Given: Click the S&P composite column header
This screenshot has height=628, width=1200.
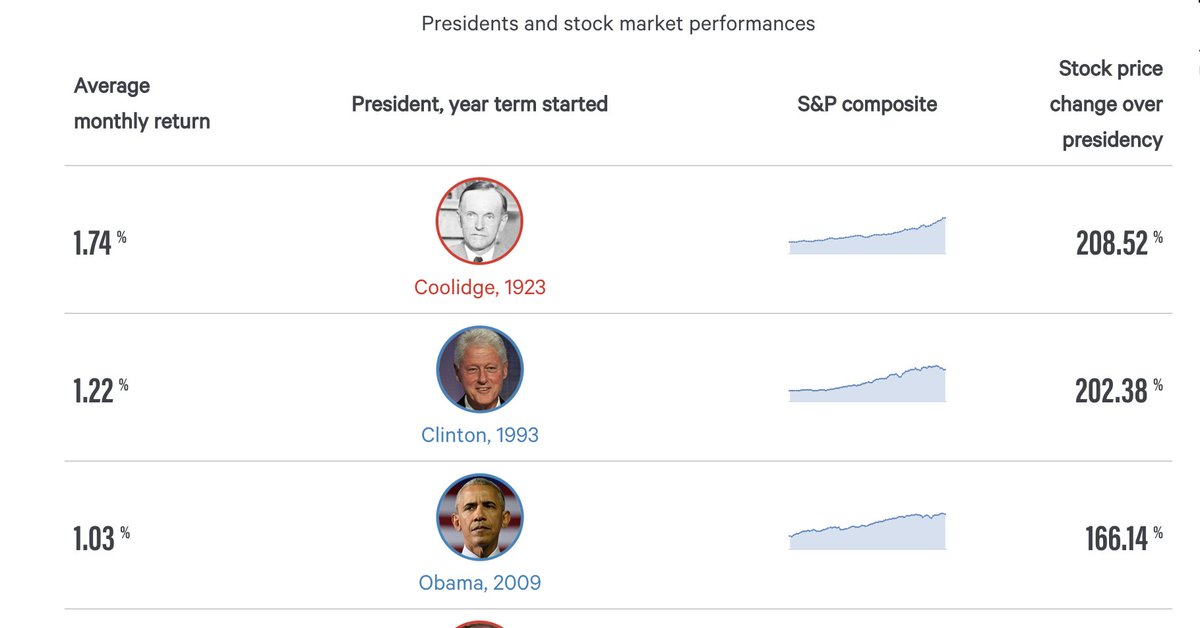Looking at the screenshot, I should [x=867, y=104].
